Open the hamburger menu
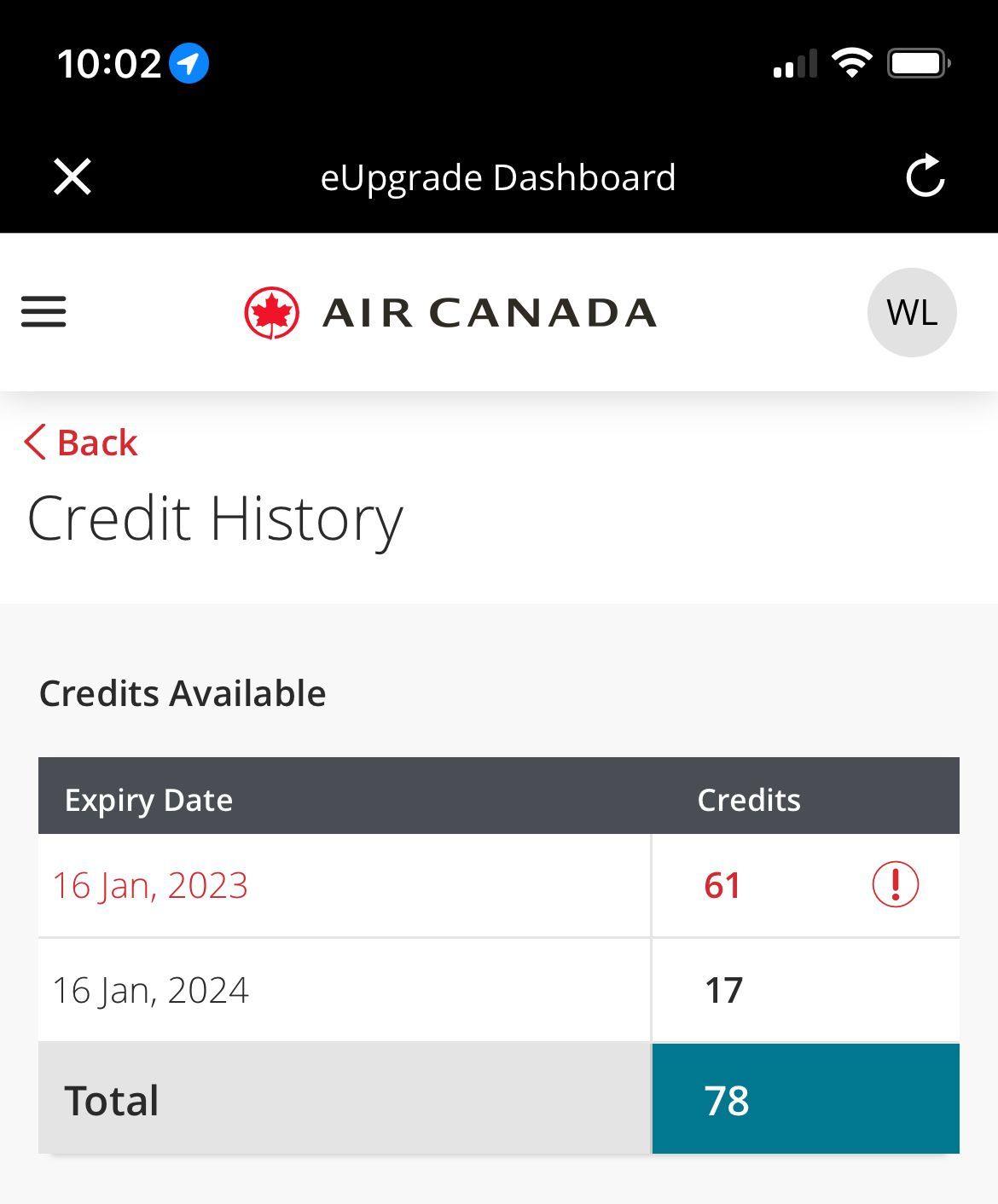 click(44, 311)
